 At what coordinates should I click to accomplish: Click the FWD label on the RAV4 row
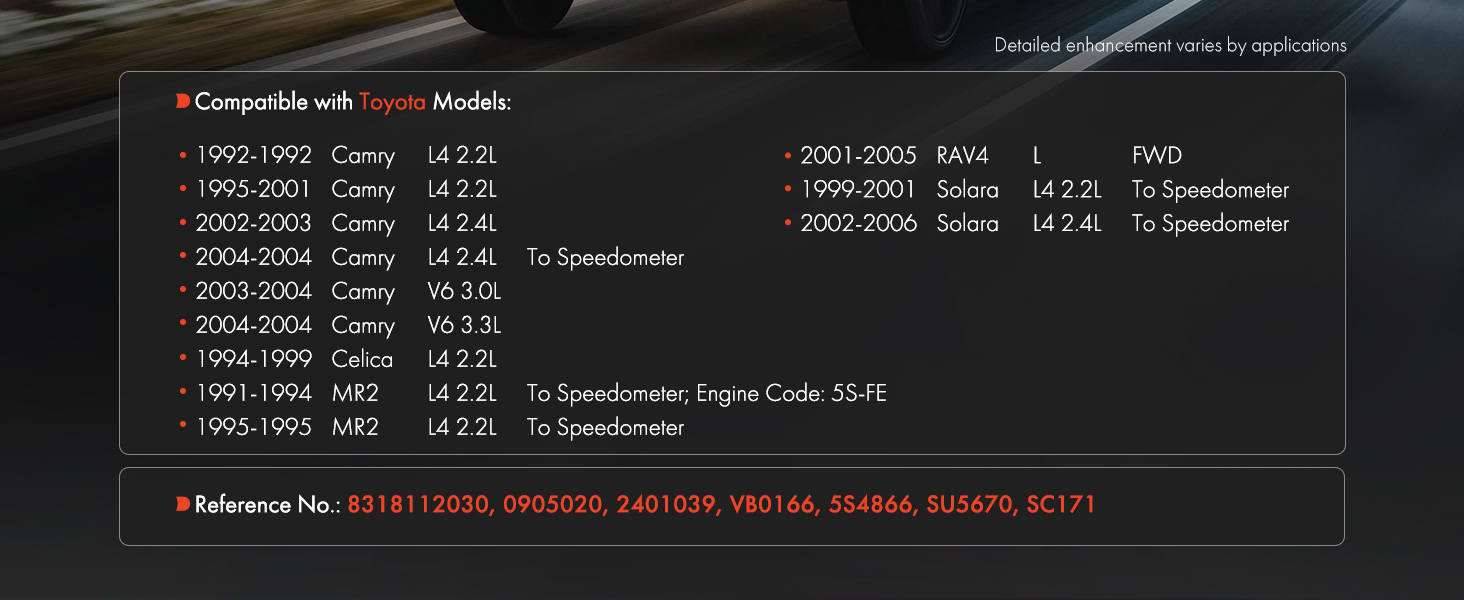tap(1157, 156)
